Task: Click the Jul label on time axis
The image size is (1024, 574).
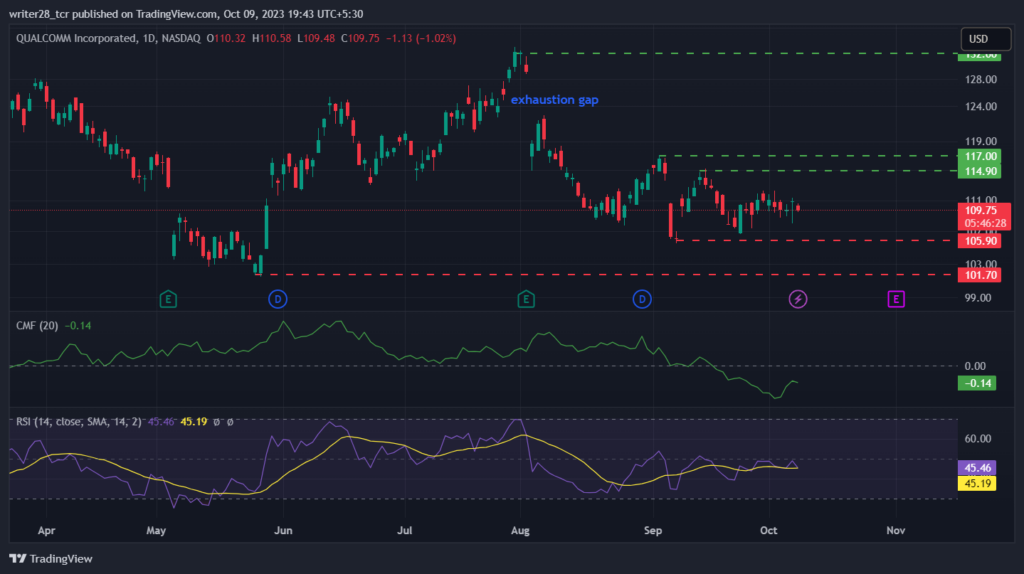Action: tap(404, 530)
